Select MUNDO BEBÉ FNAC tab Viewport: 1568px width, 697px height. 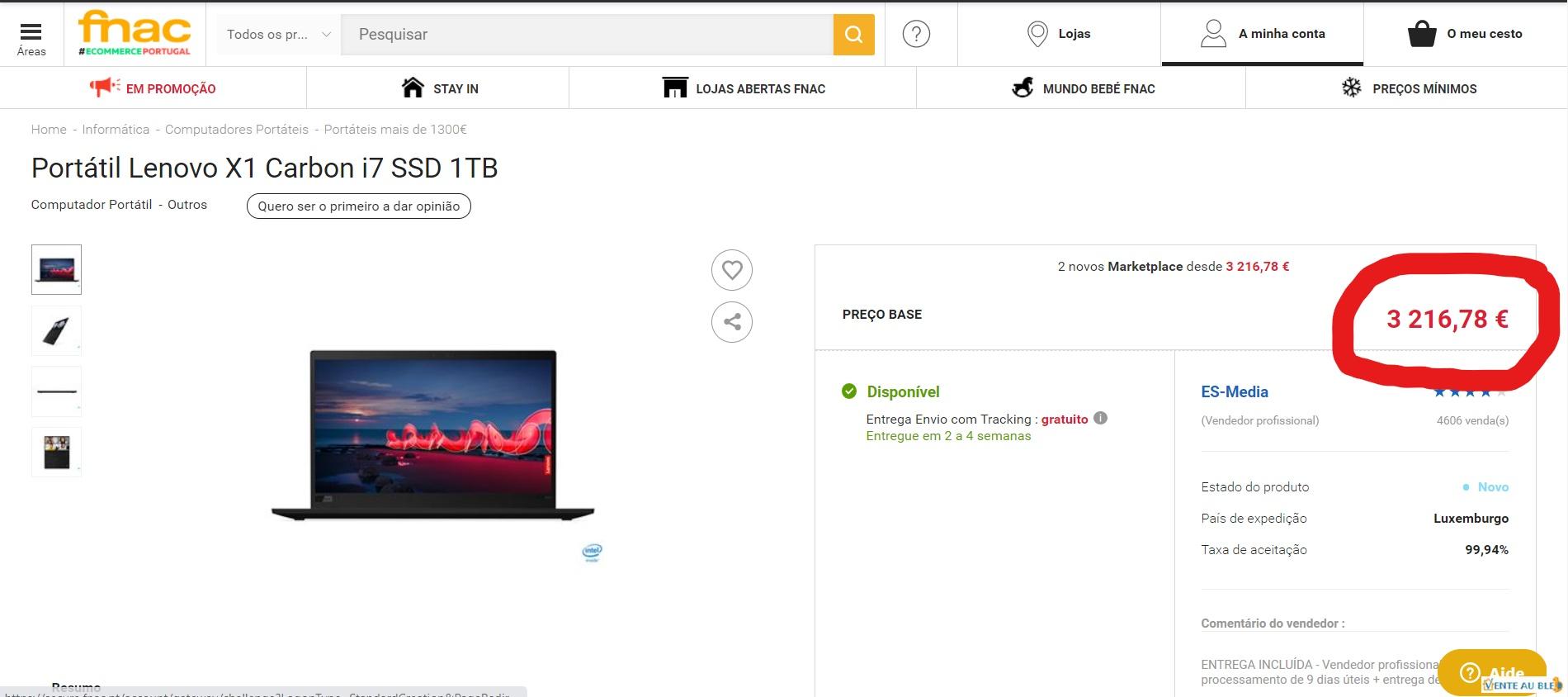pyautogui.click(x=1084, y=88)
